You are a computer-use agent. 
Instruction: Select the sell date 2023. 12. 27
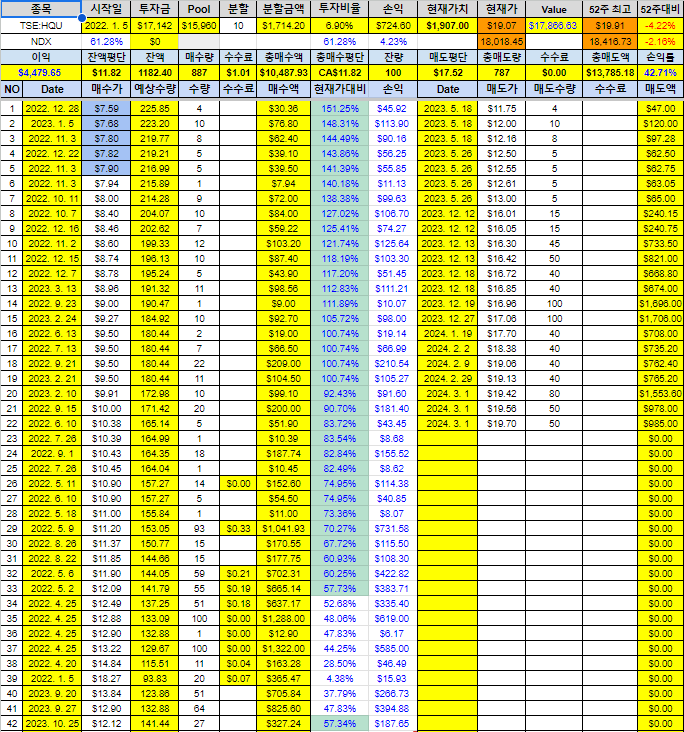tap(448, 318)
